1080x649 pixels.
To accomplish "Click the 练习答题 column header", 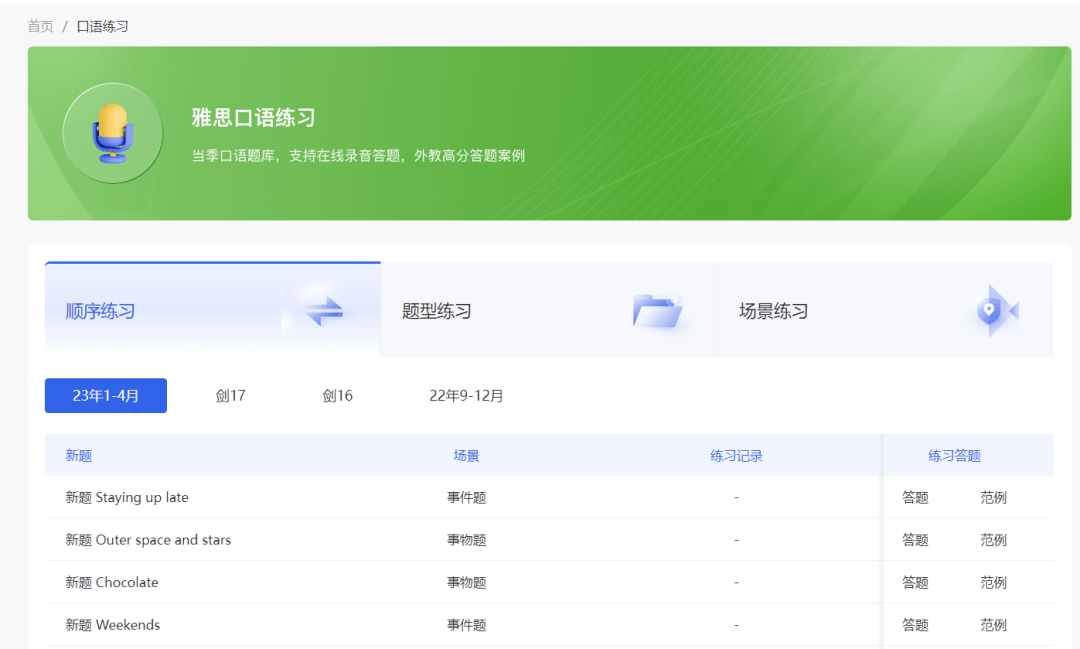I will click(x=954, y=455).
